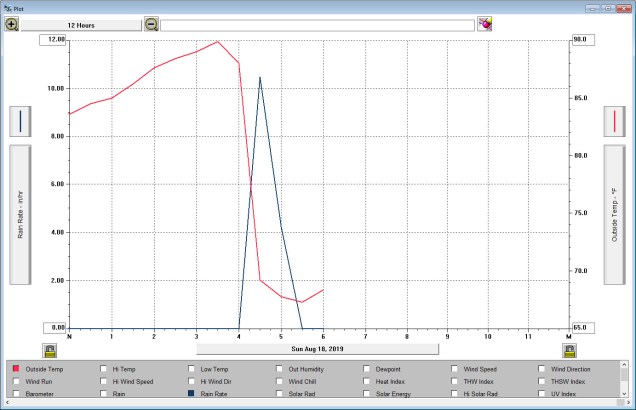
Task: Enable the Hi Temp checkbox
Action: (x=104, y=369)
